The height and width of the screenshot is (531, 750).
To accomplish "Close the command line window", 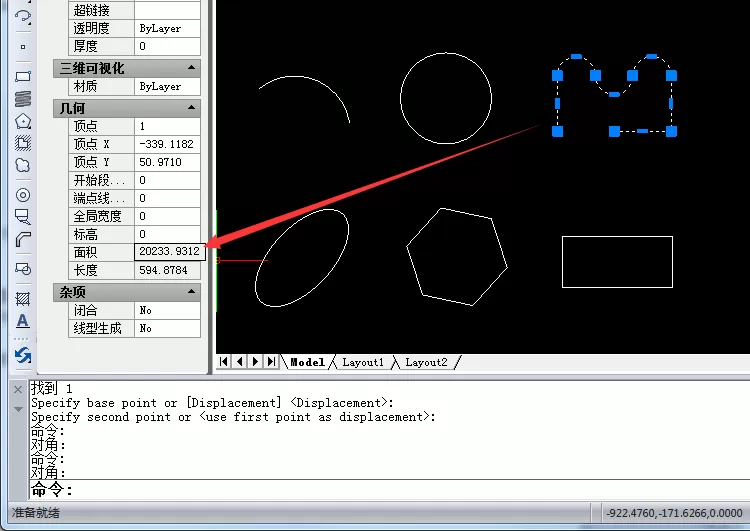I will tap(18, 390).
